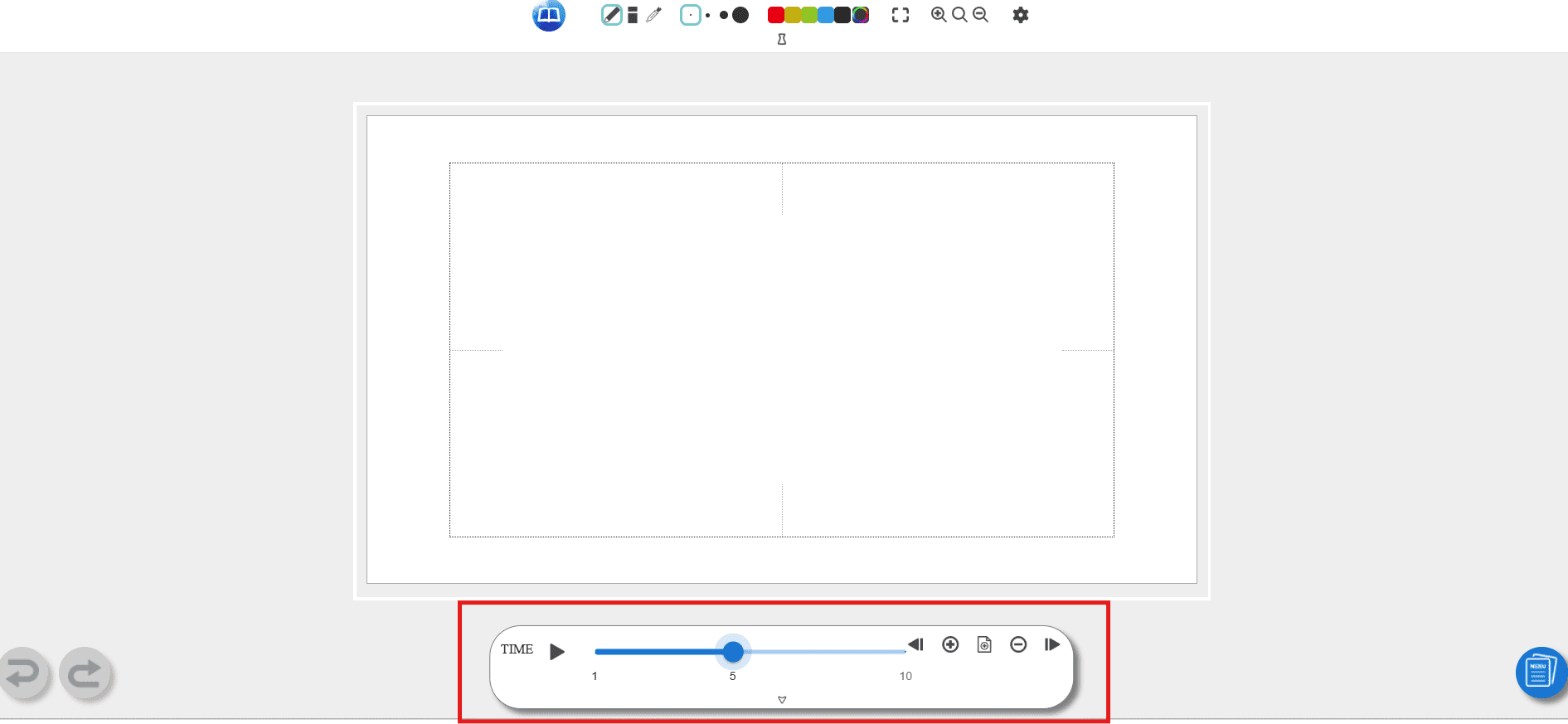The width and height of the screenshot is (1568, 724).
Task: Open the blue book home icon
Action: [x=549, y=15]
